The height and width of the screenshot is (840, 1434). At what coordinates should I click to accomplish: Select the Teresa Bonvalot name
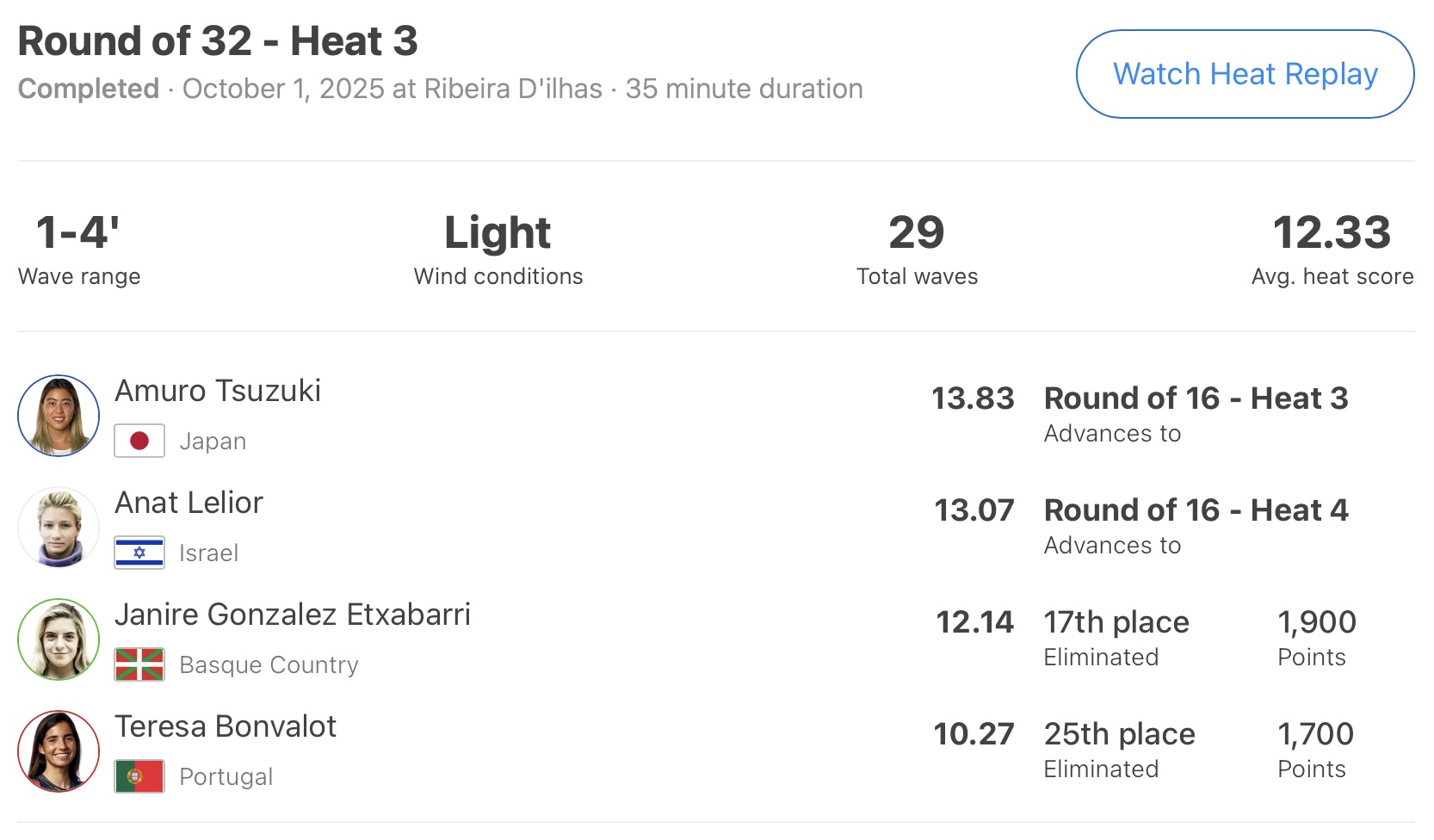(x=226, y=726)
